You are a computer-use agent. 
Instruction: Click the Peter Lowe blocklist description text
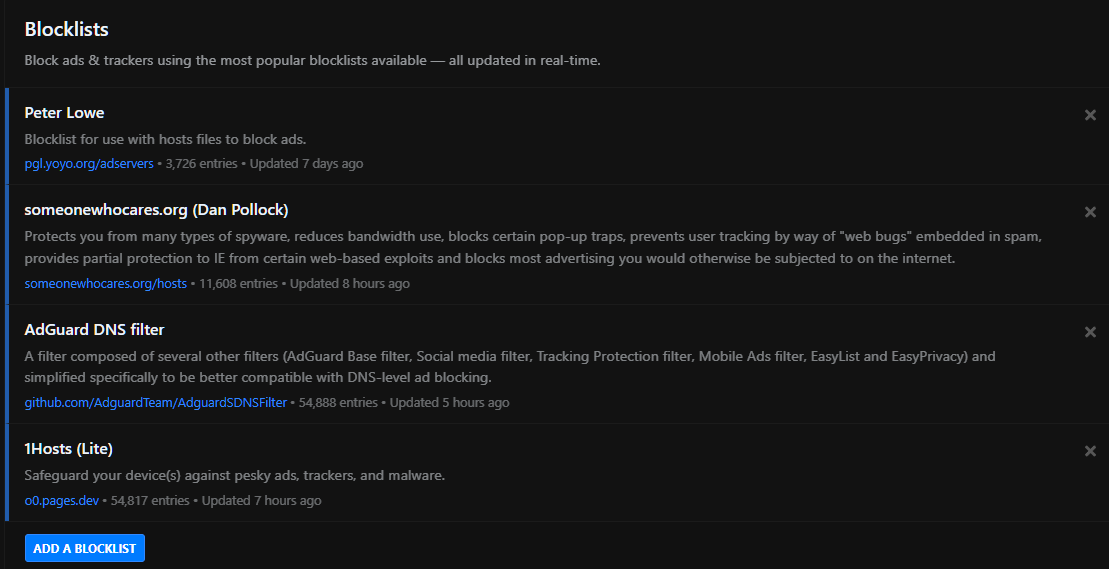(x=165, y=139)
